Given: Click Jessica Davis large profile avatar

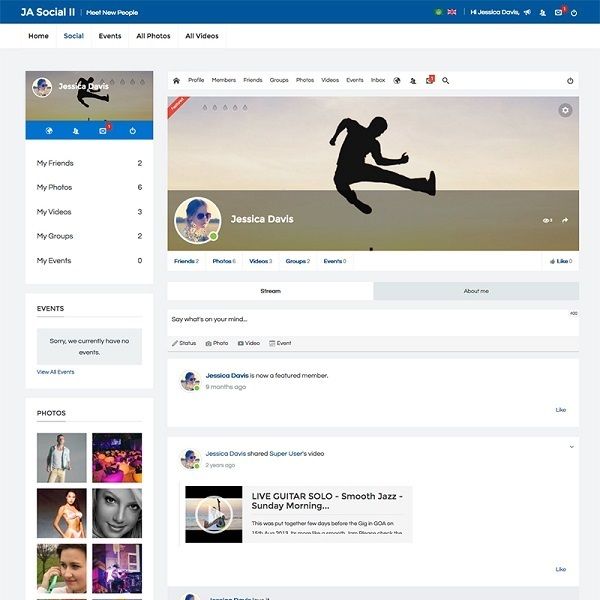Looking at the screenshot, I should (x=197, y=220).
